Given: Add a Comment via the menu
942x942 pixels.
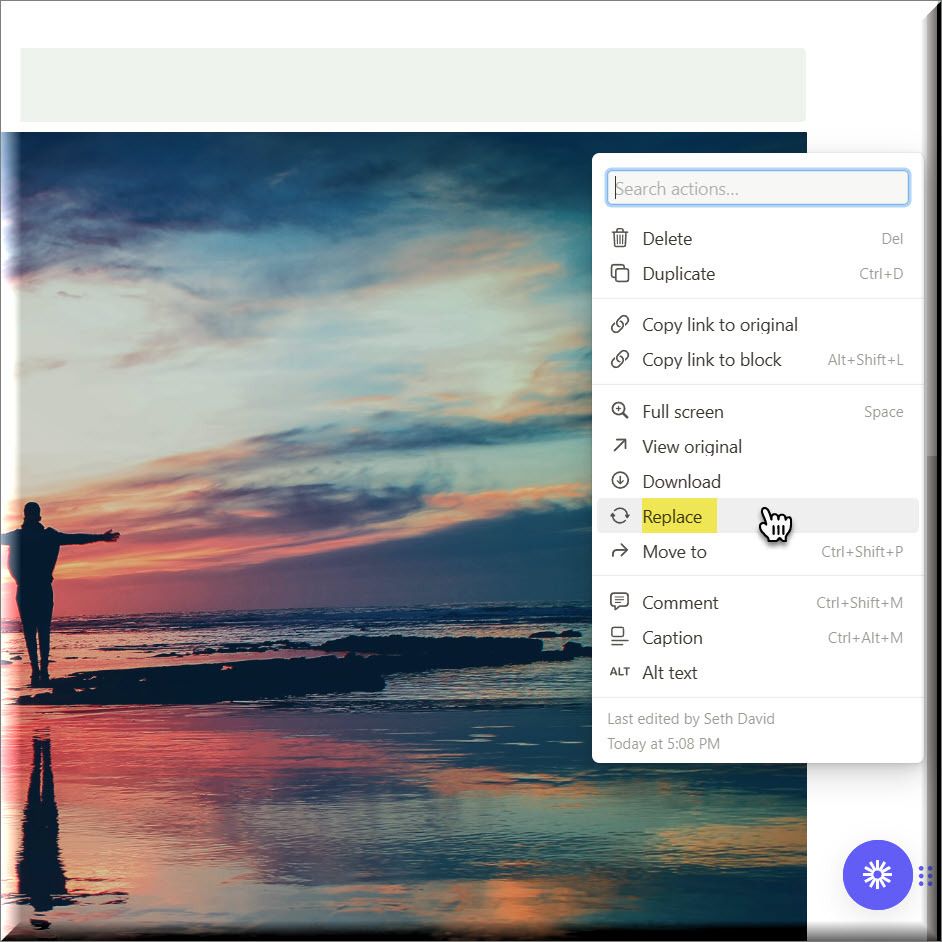Looking at the screenshot, I should point(757,603).
